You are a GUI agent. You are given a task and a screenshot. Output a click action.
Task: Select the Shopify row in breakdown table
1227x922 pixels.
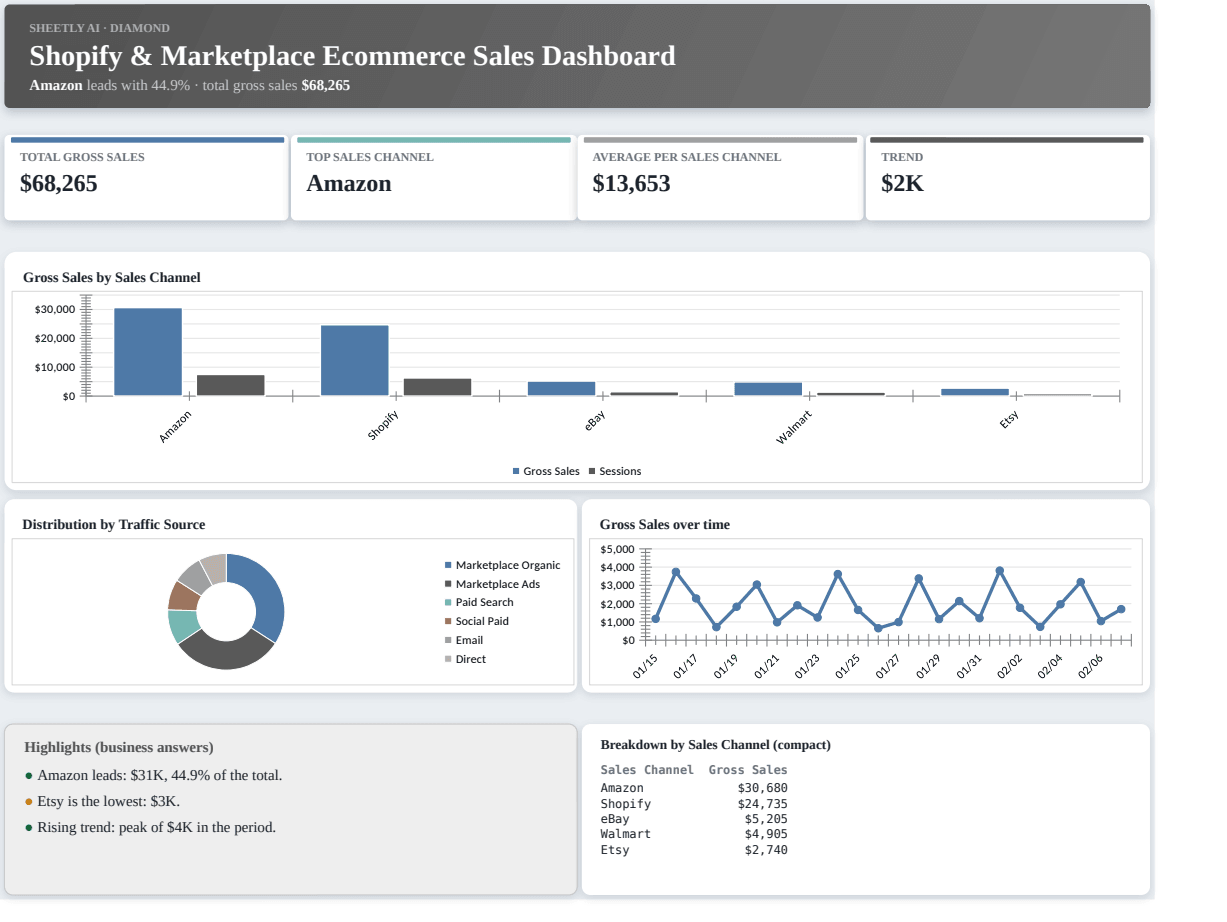click(694, 804)
